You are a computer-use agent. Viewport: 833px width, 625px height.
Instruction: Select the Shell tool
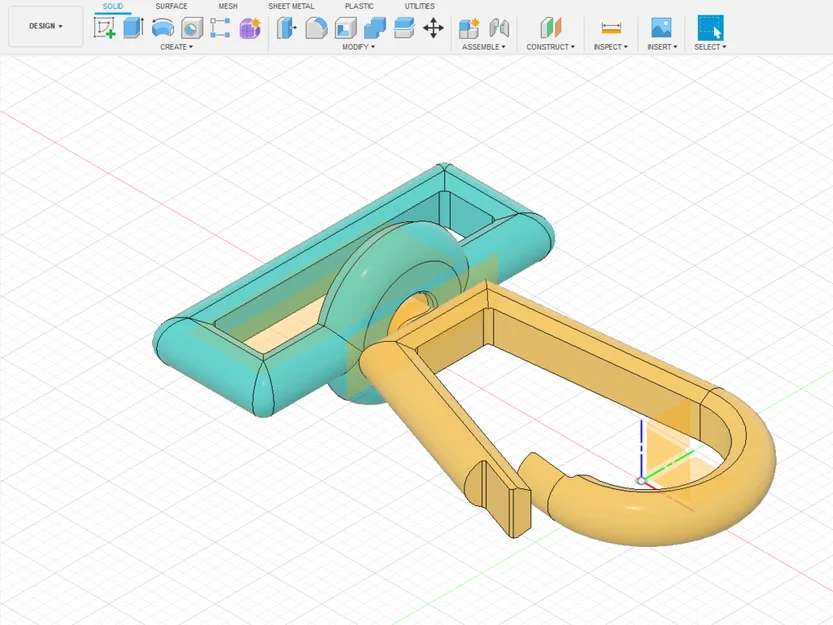click(345, 28)
